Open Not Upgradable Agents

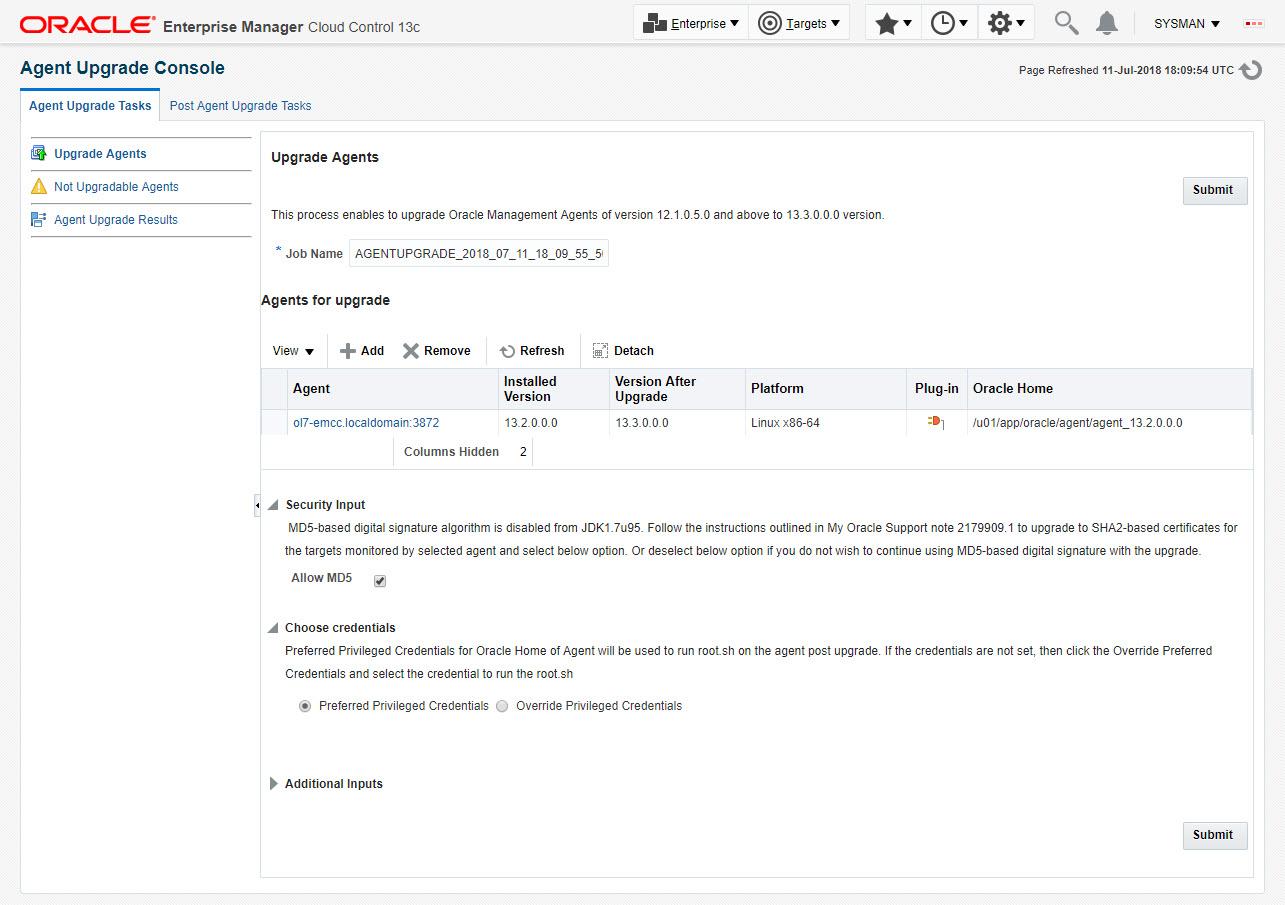coord(116,187)
